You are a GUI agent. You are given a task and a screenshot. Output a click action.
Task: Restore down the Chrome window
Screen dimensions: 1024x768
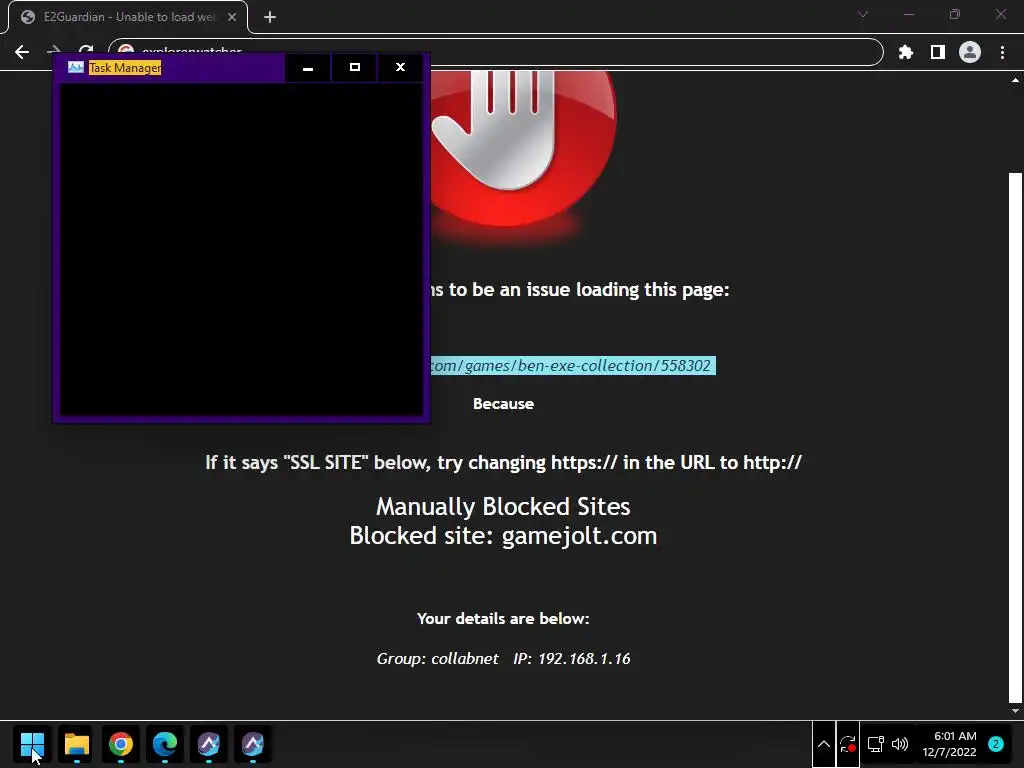point(955,14)
